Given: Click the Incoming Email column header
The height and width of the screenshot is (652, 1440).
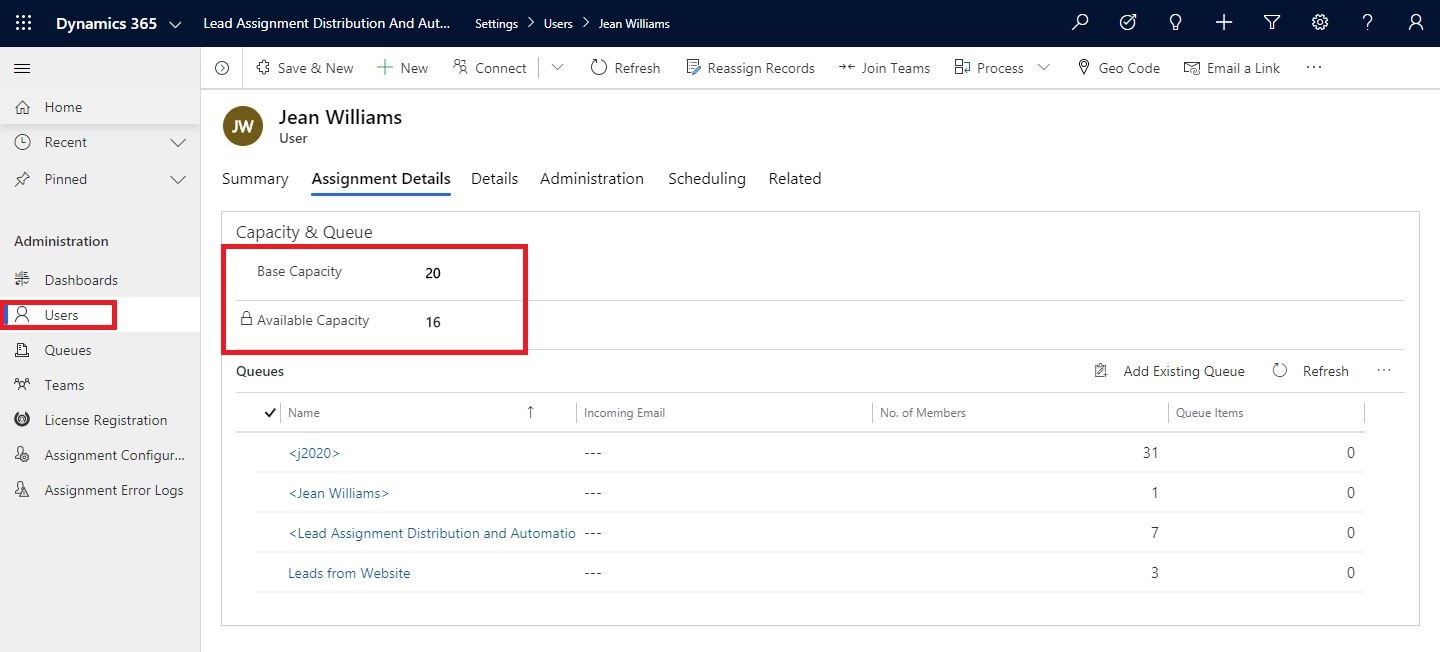Looking at the screenshot, I should (x=624, y=412).
